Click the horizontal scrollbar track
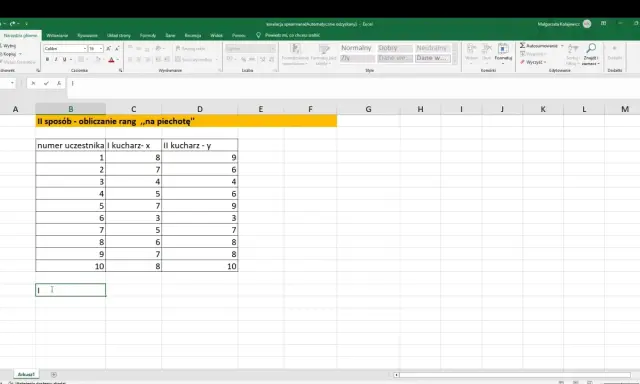 tap(515, 375)
